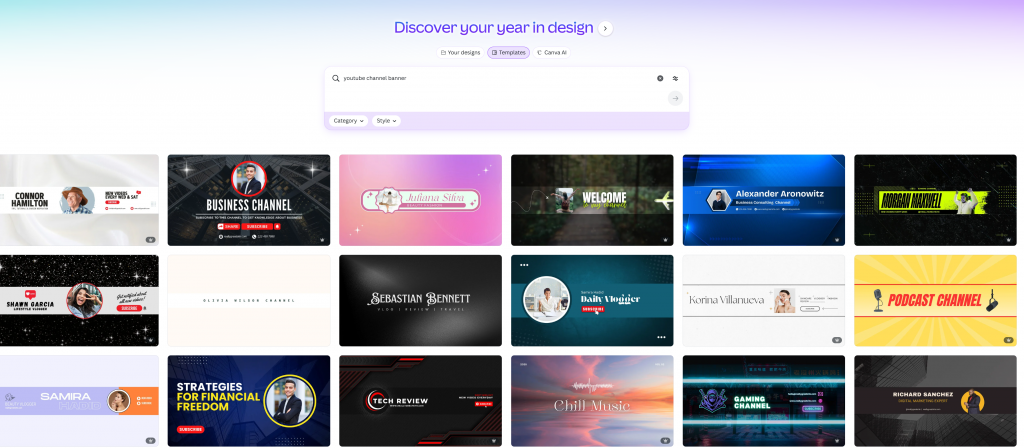The height and width of the screenshot is (448, 1024).
Task: Open the Tech Review banner template
Action: click(421, 401)
